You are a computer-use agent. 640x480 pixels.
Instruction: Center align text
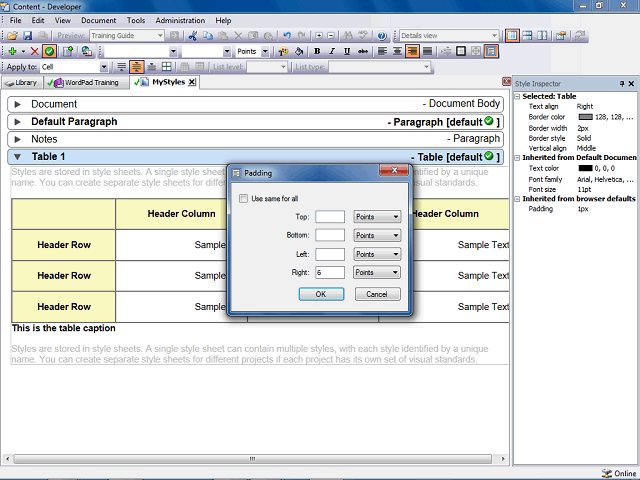click(397, 51)
